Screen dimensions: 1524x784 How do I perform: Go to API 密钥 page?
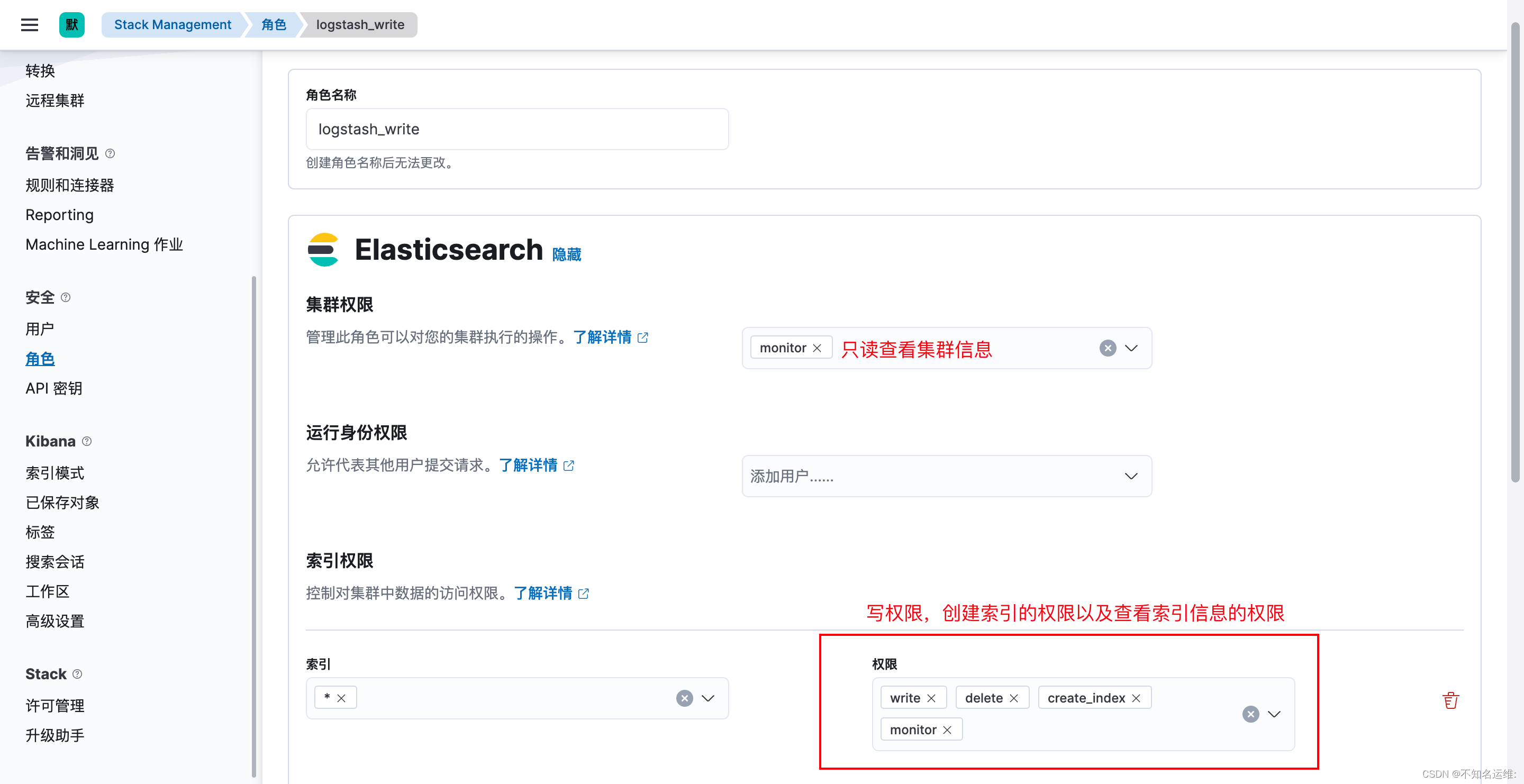54,388
